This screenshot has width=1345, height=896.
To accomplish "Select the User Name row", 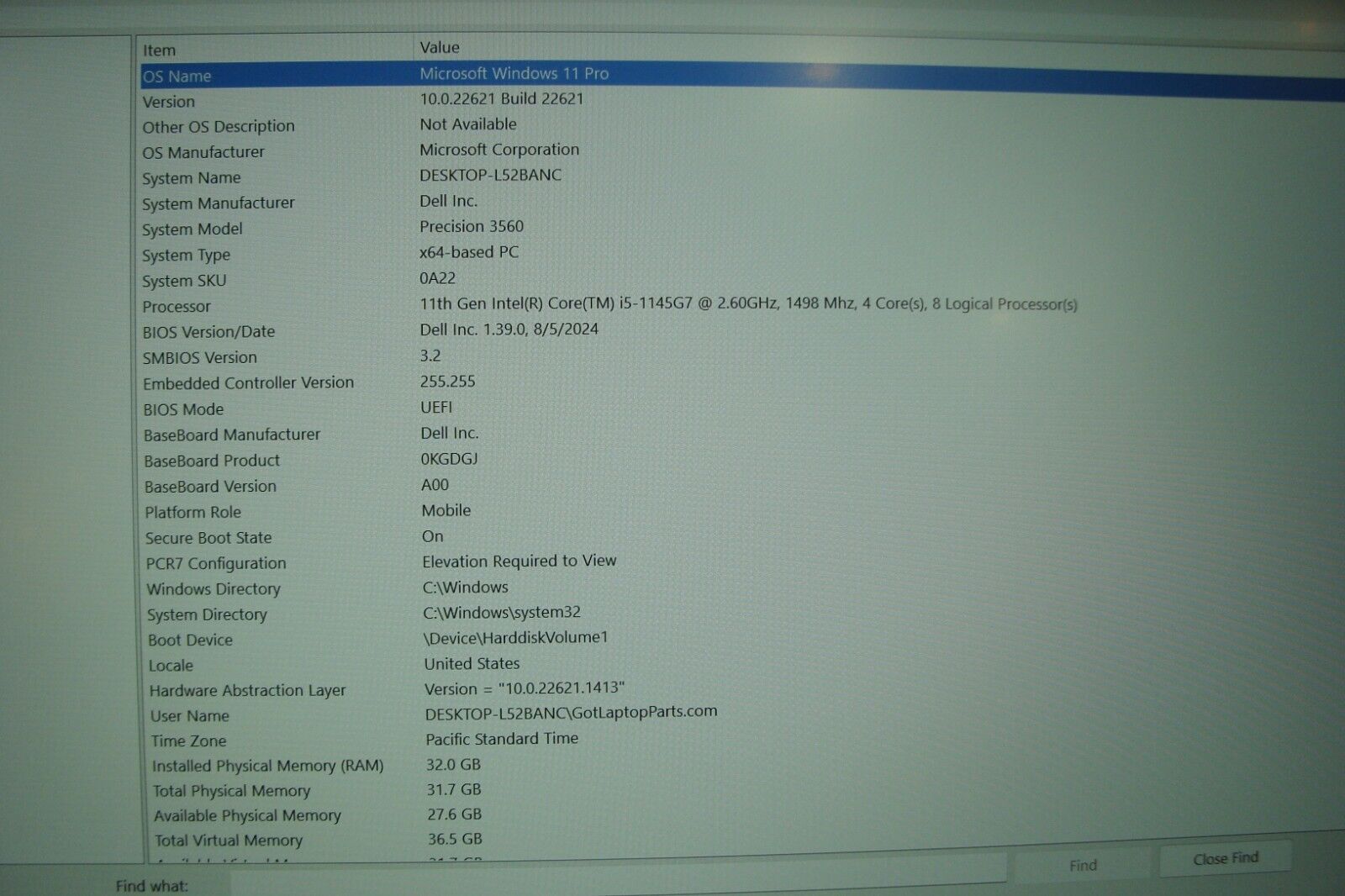I will tap(336, 715).
